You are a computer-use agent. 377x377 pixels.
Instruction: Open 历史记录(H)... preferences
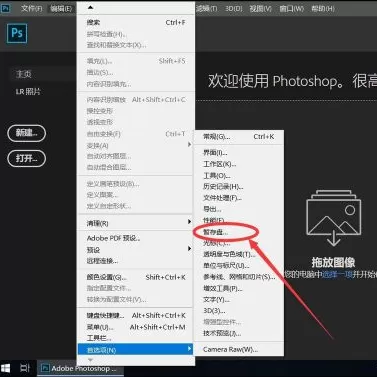pos(239,186)
